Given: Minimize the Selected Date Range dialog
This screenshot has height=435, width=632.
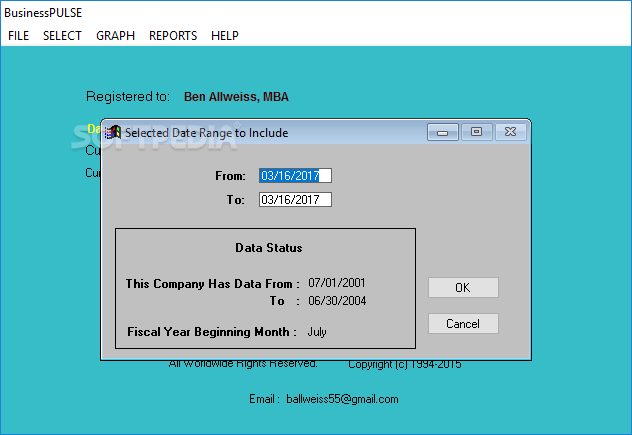Looking at the screenshot, I should [443, 132].
